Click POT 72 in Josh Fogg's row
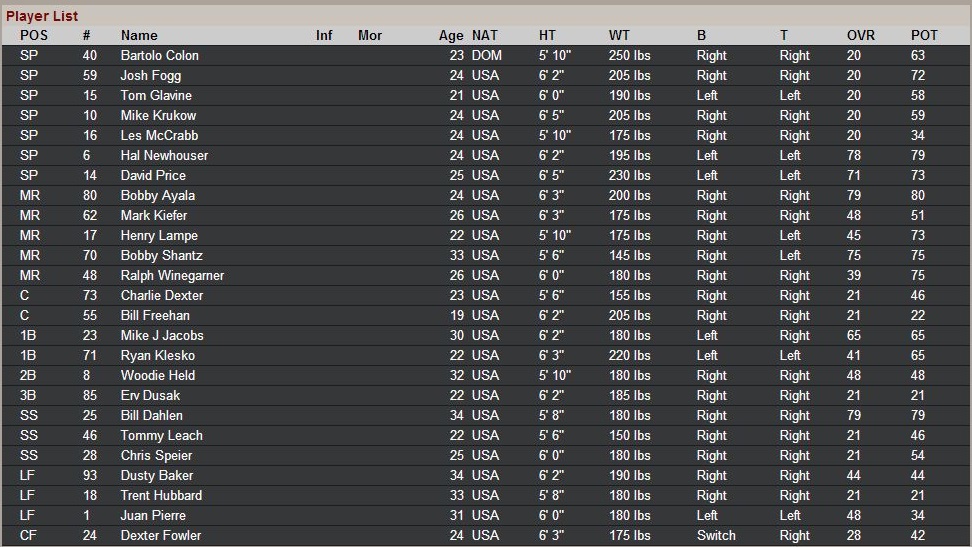Image resolution: width=972 pixels, height=547 pixels. (917, 75)
